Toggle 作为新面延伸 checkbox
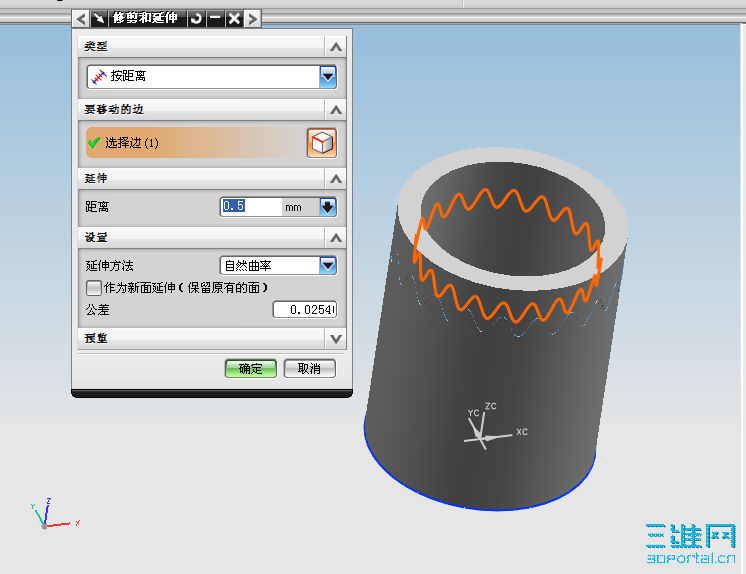The width and height of the screenshot is (746, 574). [94, 288]
